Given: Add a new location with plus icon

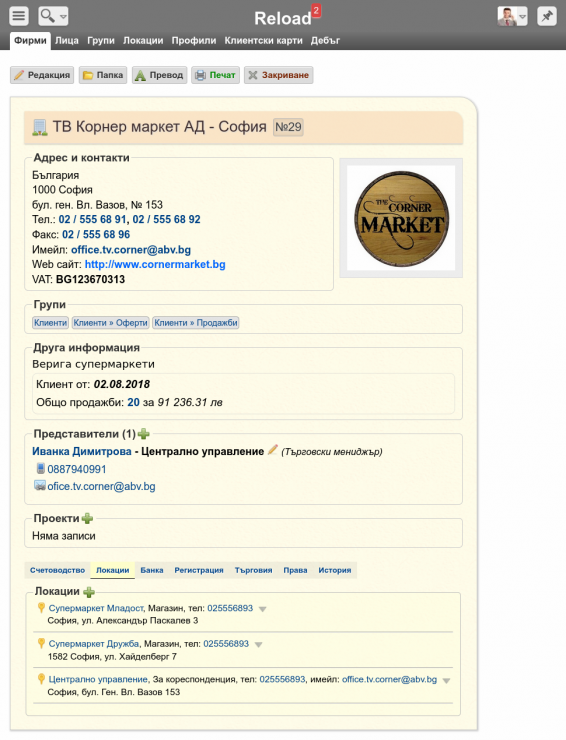Looking at the screenshot, I should coord(89,591).
